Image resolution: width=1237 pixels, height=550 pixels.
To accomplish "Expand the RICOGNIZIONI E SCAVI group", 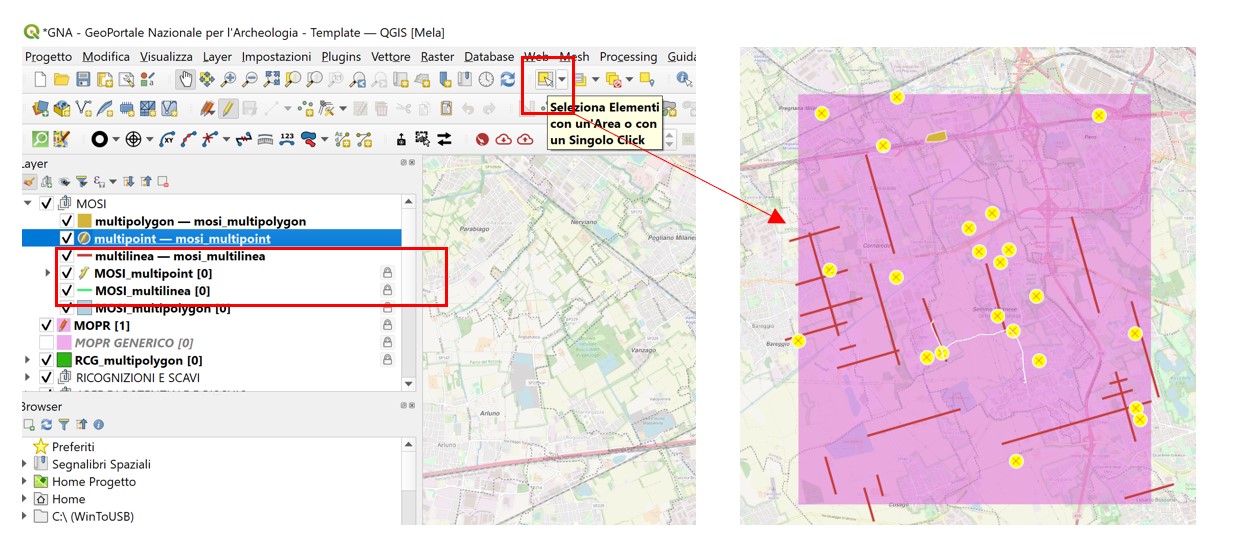I will tap(27, 377).
